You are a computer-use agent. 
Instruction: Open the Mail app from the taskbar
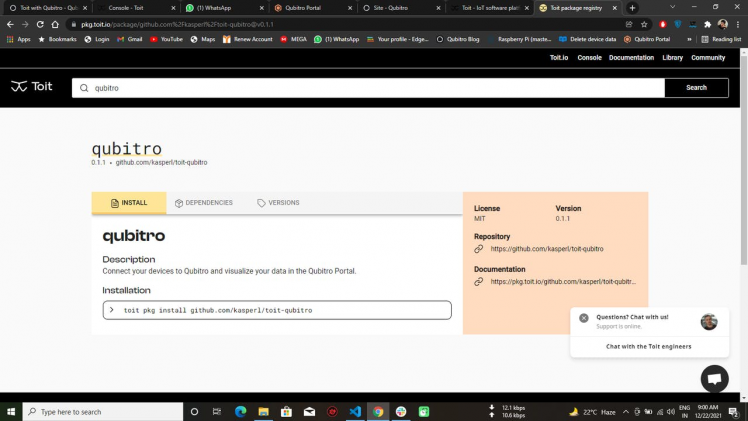(x=309, y=411)
